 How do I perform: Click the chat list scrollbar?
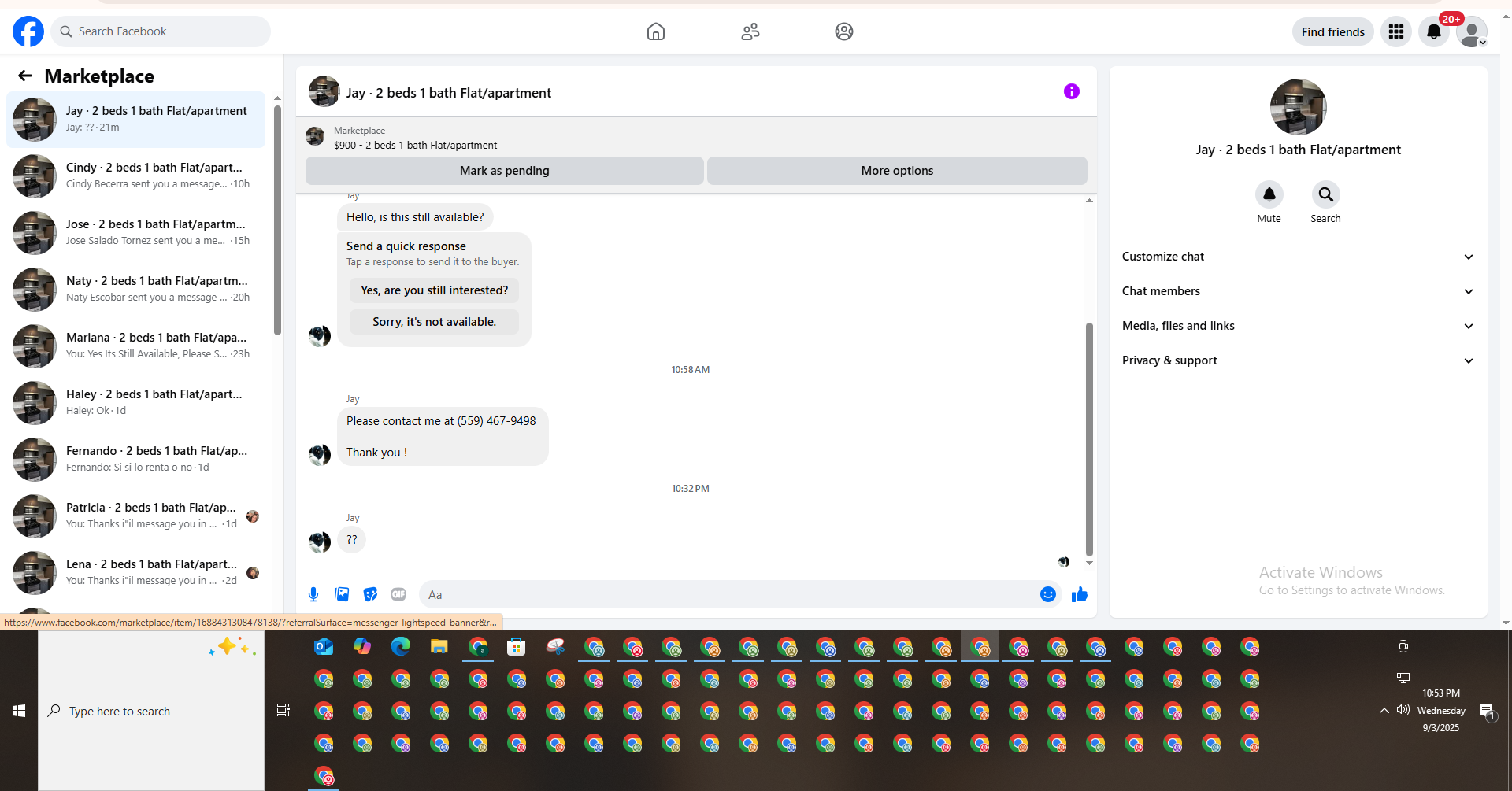point(277,220)
